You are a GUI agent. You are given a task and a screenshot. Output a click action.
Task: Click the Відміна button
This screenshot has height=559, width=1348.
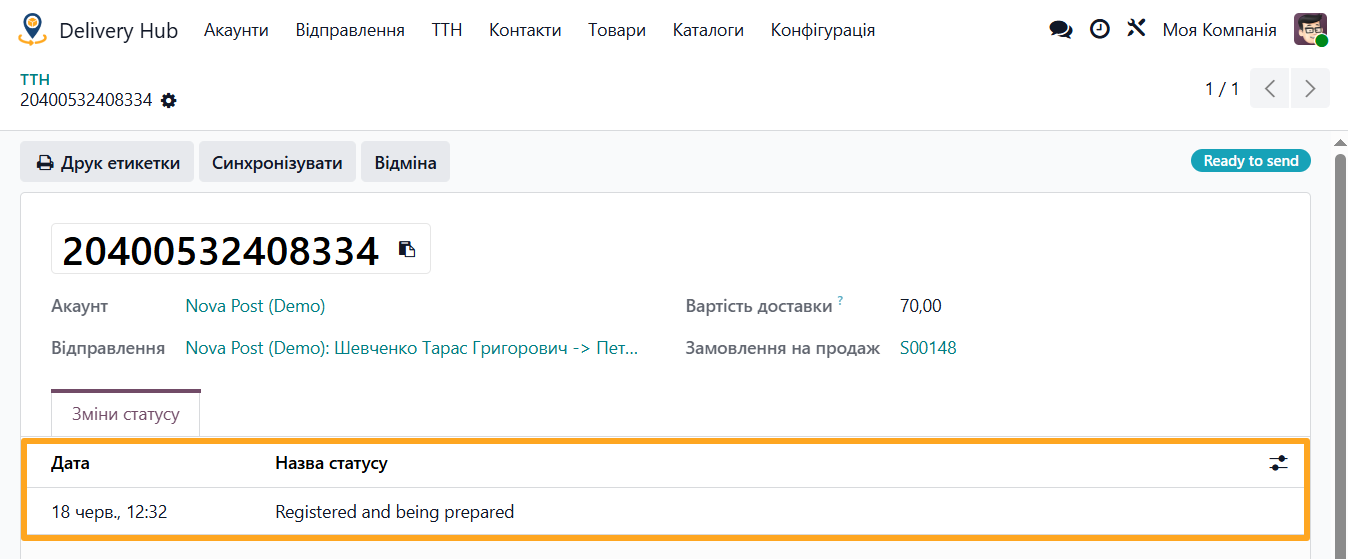[405, 162]
